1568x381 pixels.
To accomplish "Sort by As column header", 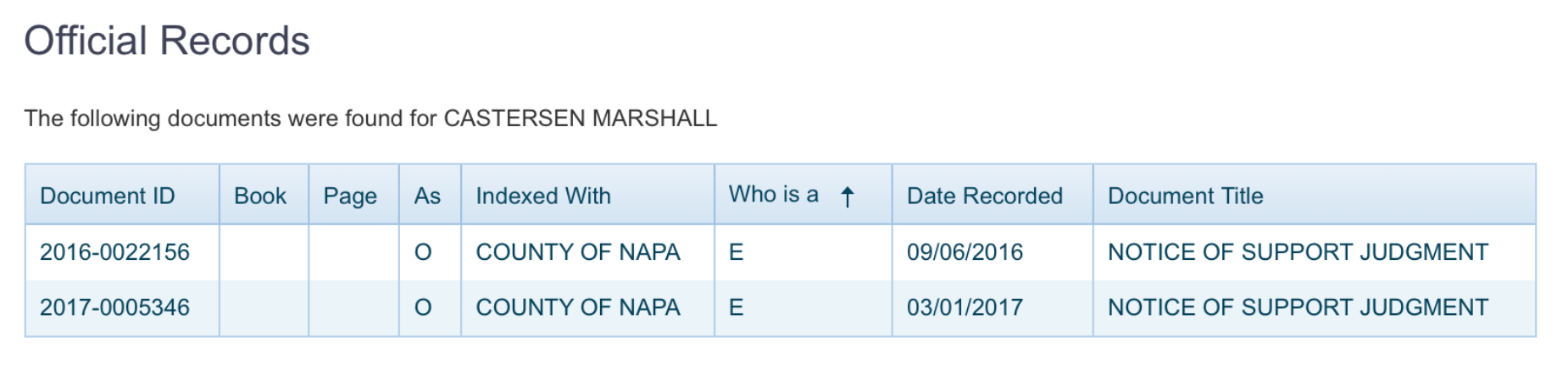I will pyautogui.click(x=427, y=196).
